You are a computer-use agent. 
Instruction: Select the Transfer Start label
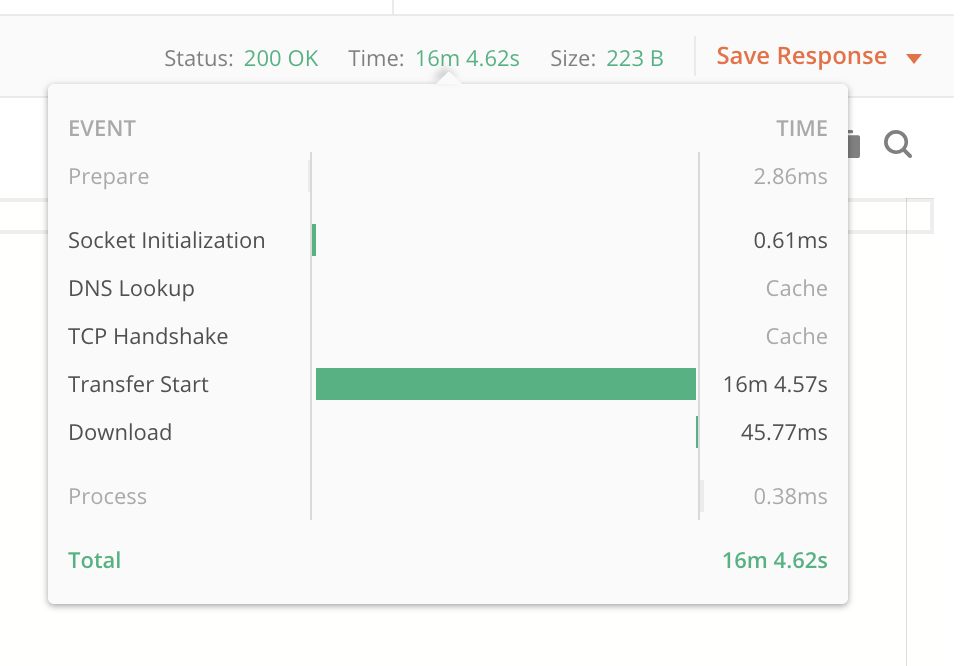click(138, 384)
